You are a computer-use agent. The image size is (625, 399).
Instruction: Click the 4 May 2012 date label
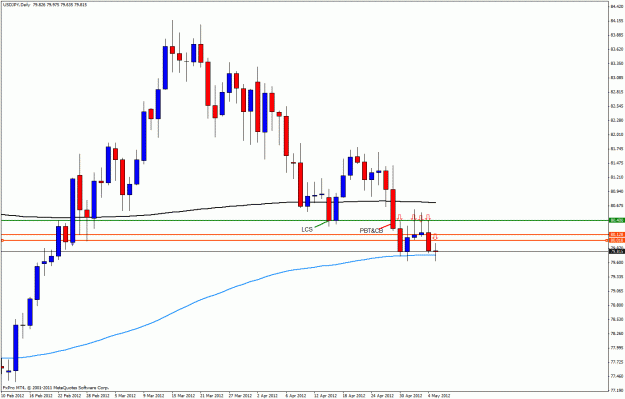438,396
